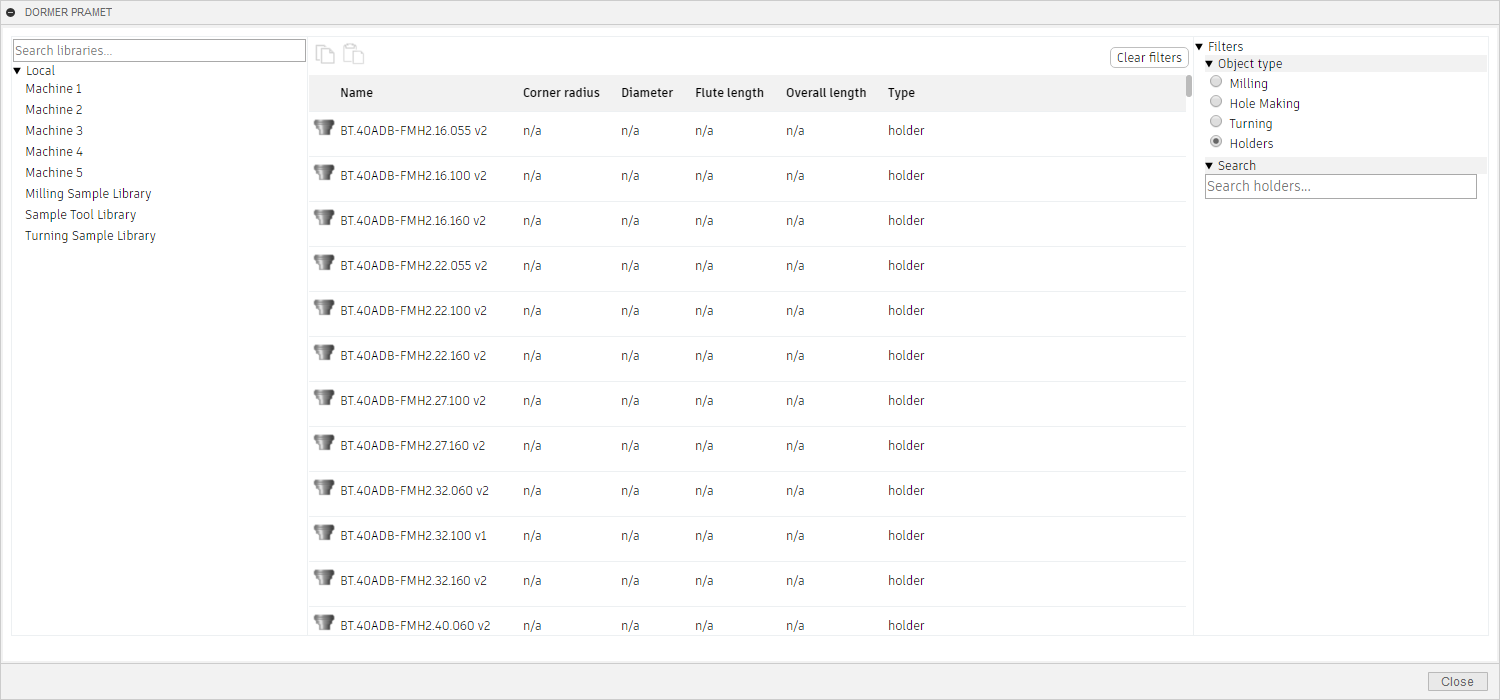Click holder icon for BT.40ADB-FMH2.32.060 v2
The width and height of the screenshot is (1500, 700).
tap(323, 487)
